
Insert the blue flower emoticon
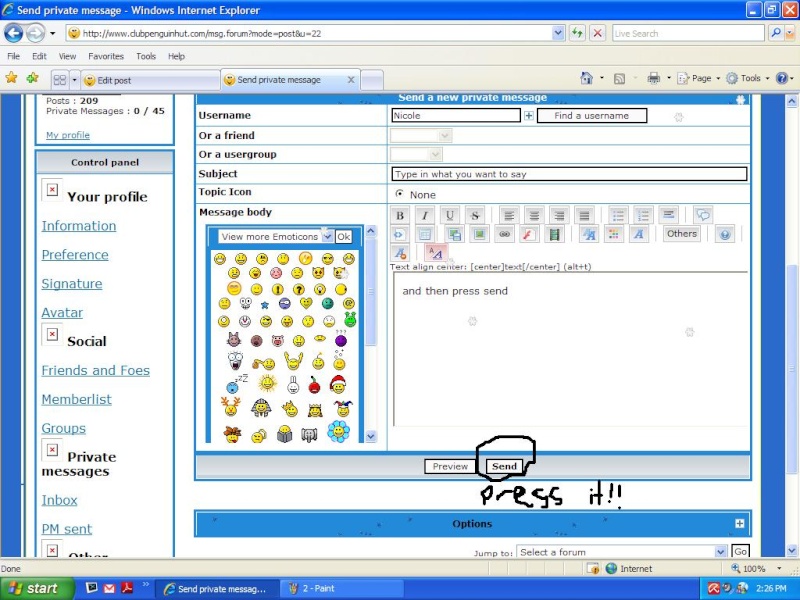click(338, 431)
